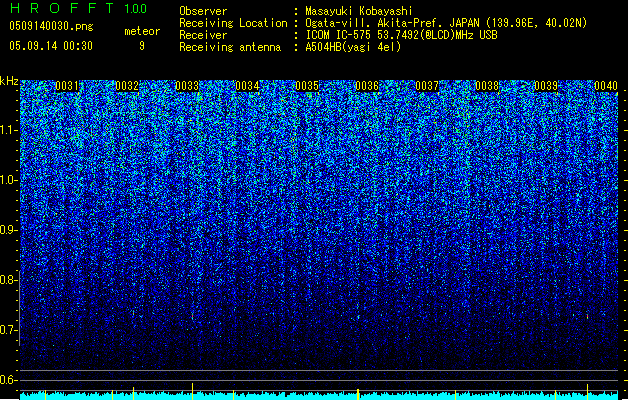Select the 1.0 frequency axis label
629x400 pixels.
tap(9, 180)
